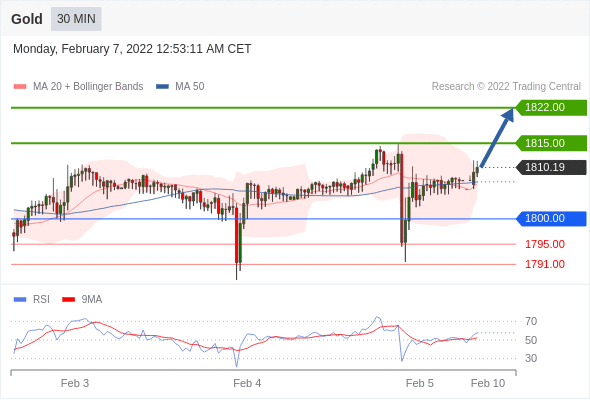Viewport: 590px width, 400px height.
Task: Click the RSI 70 level label
Action: [531, 321]
